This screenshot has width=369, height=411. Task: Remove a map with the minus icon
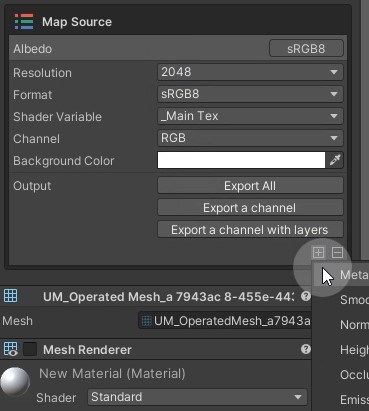(337, 252)
